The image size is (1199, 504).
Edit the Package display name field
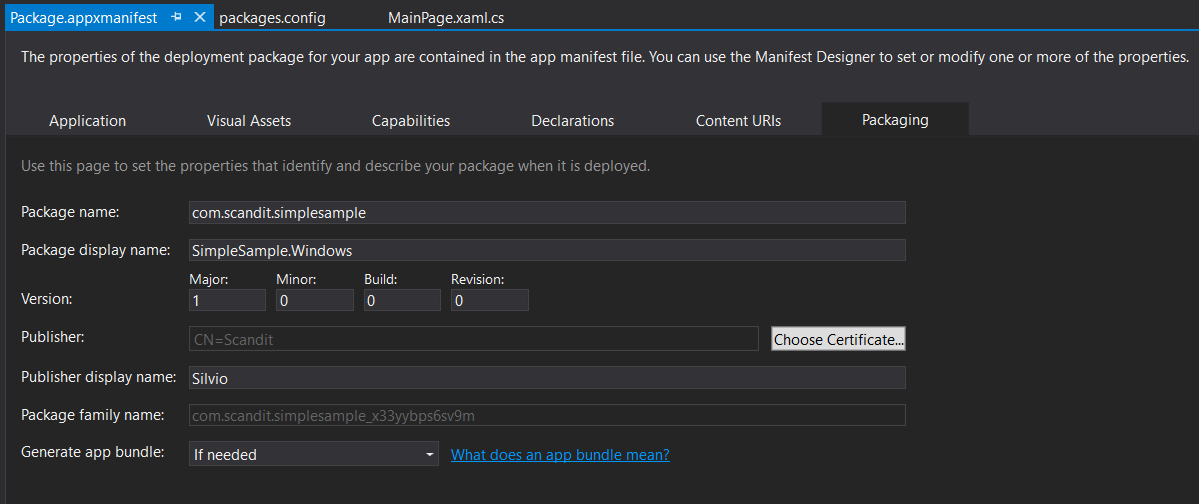click(547, 250)
